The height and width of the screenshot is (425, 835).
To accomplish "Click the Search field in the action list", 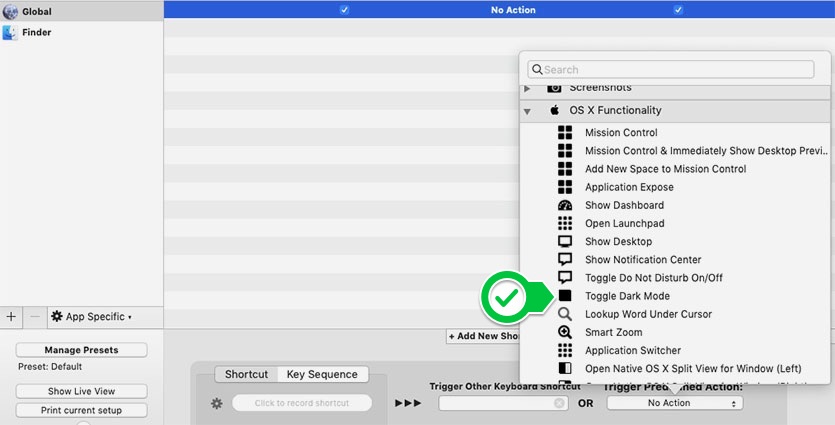I will point(672,70).
